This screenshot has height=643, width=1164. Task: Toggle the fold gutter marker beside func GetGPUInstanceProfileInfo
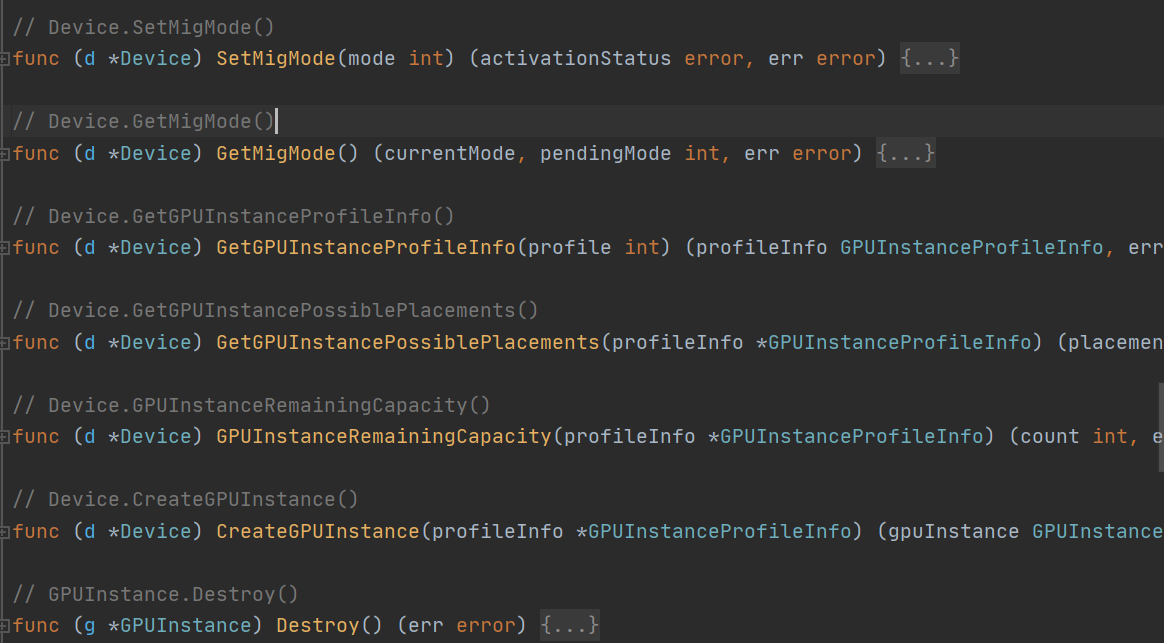click(x=4, y=248)
